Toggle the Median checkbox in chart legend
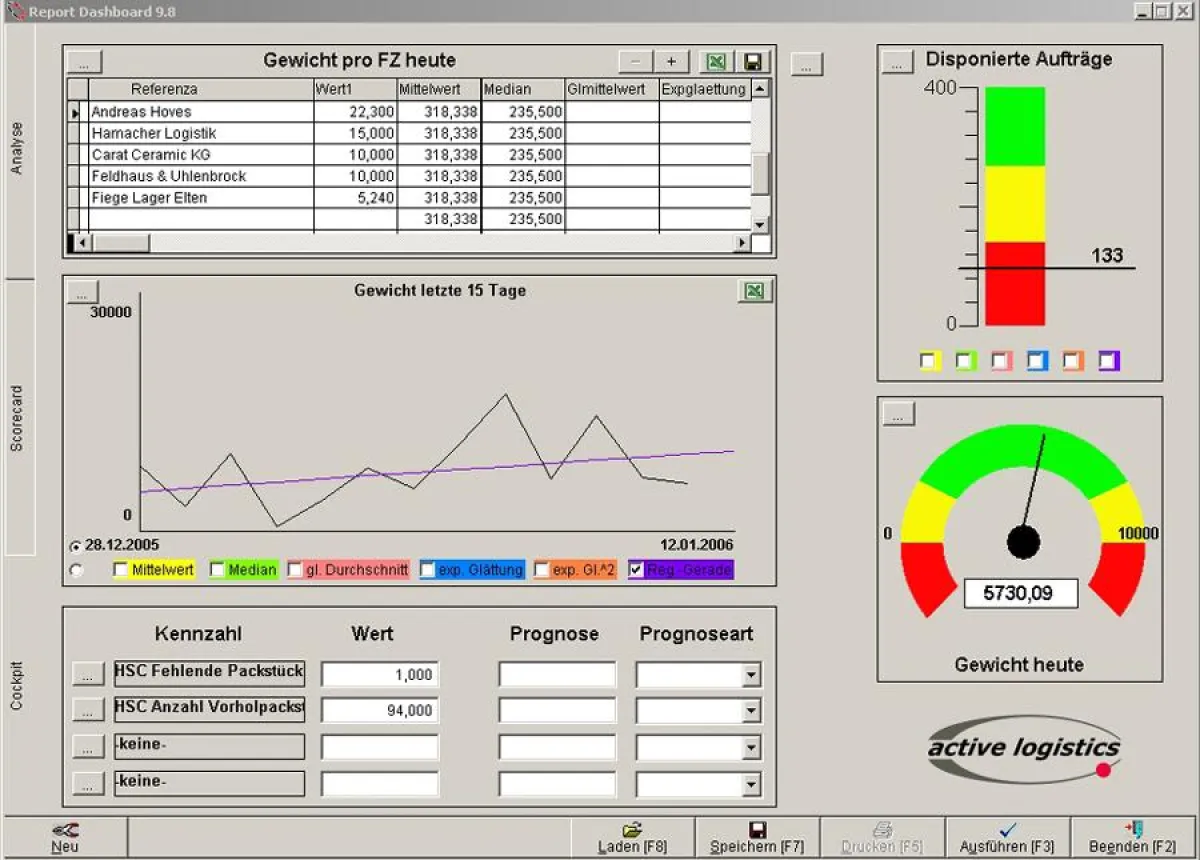This screenshot has width=1200, height=860. (217, 570)
